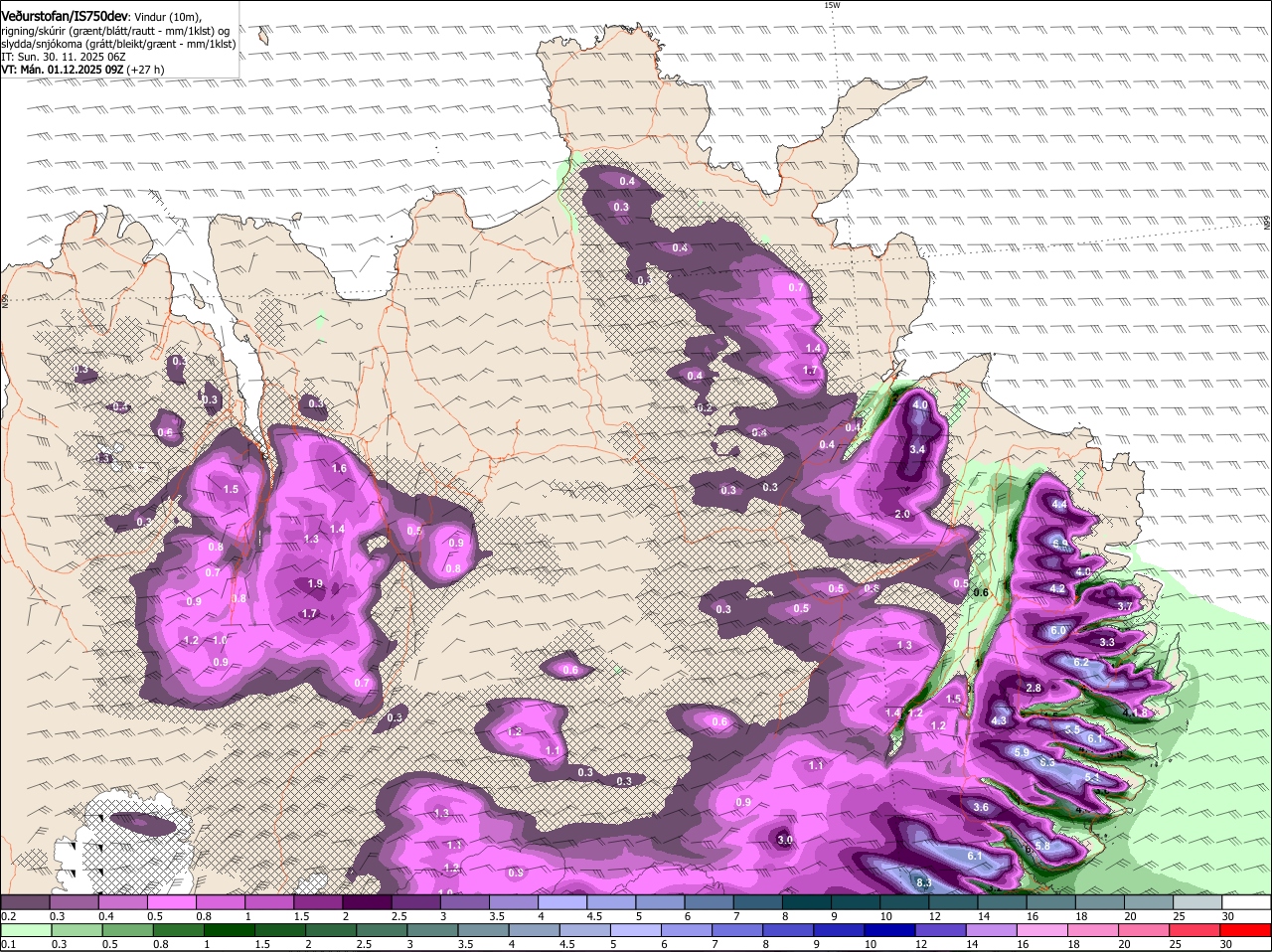1272x952 pixels.
Task: Select upper legend swatch between 0.5 and 0.8
Action: [171, 901]
